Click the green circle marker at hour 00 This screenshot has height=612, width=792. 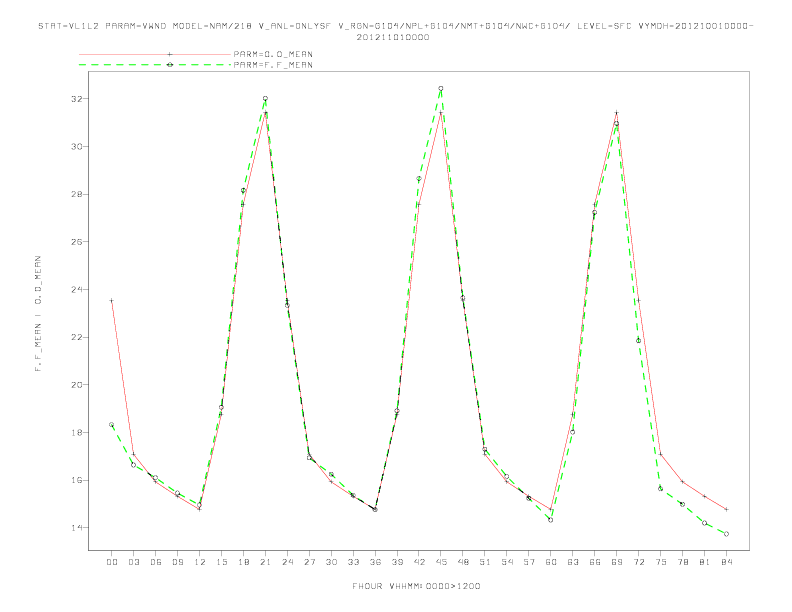pyautogui.click(x=112, y=425)
